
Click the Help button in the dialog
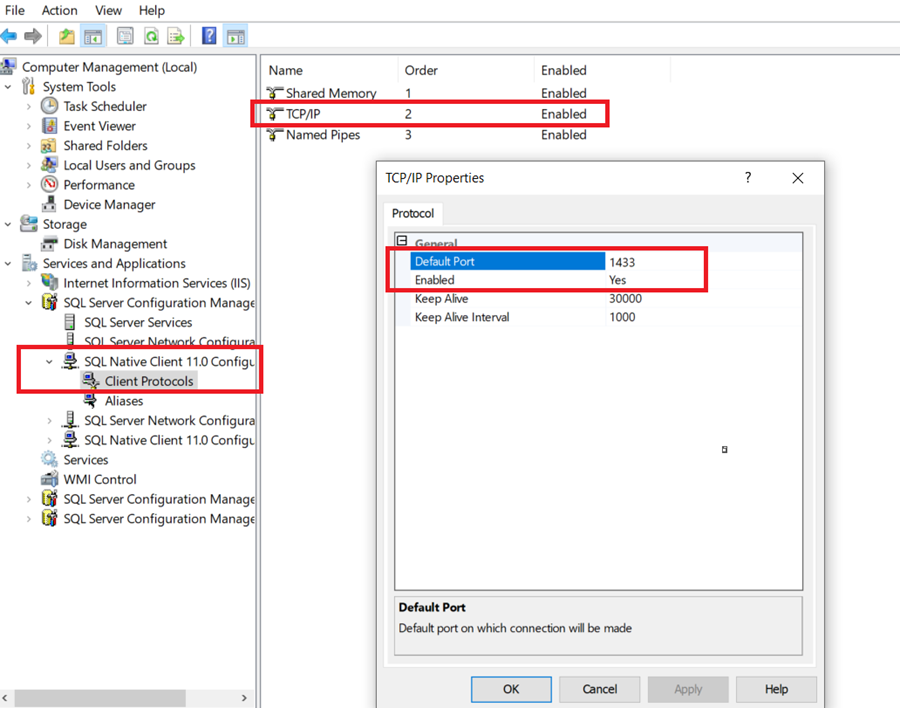pyautogui.click(x=776, y=688)
